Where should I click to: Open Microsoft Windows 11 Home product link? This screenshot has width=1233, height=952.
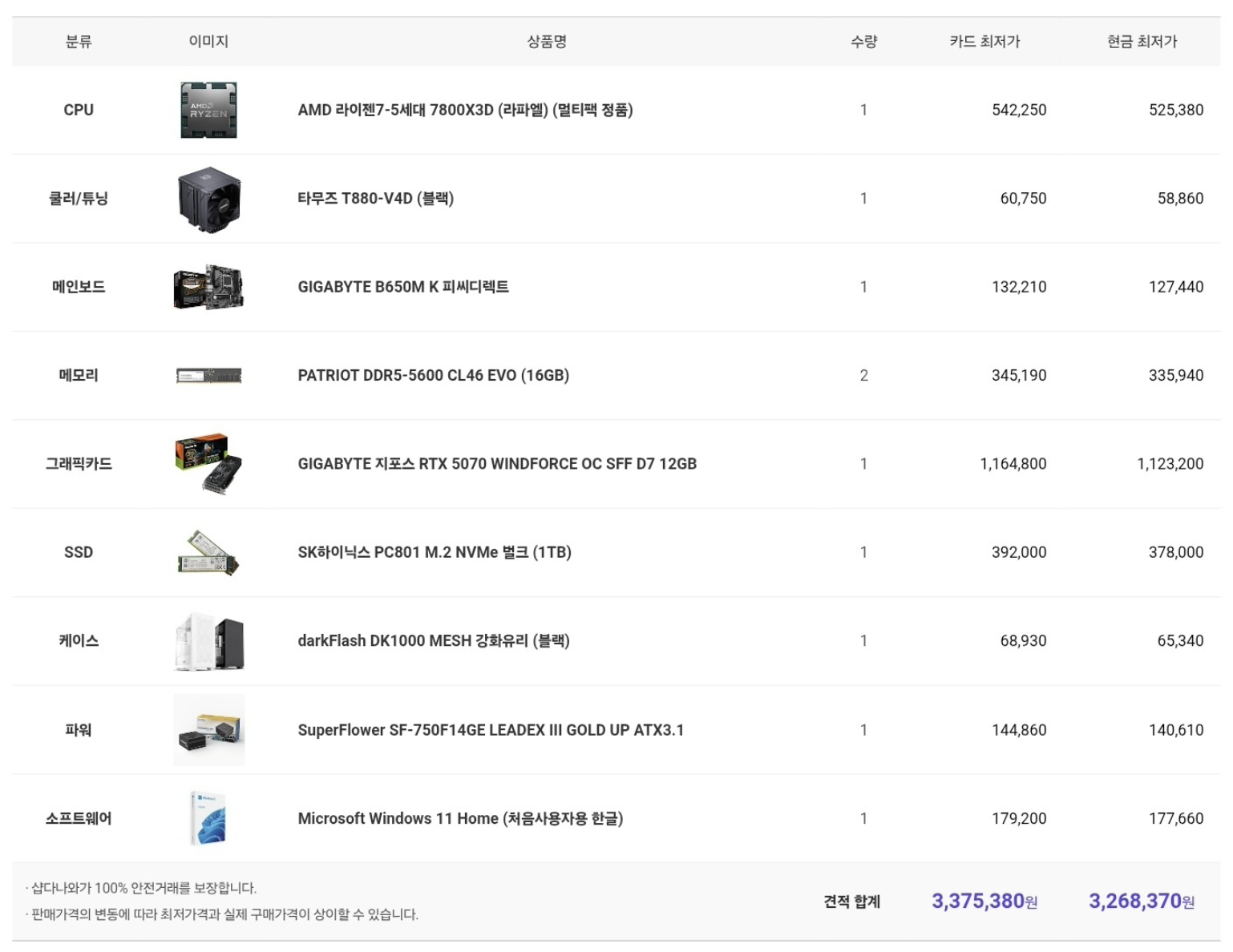(460, 818)
